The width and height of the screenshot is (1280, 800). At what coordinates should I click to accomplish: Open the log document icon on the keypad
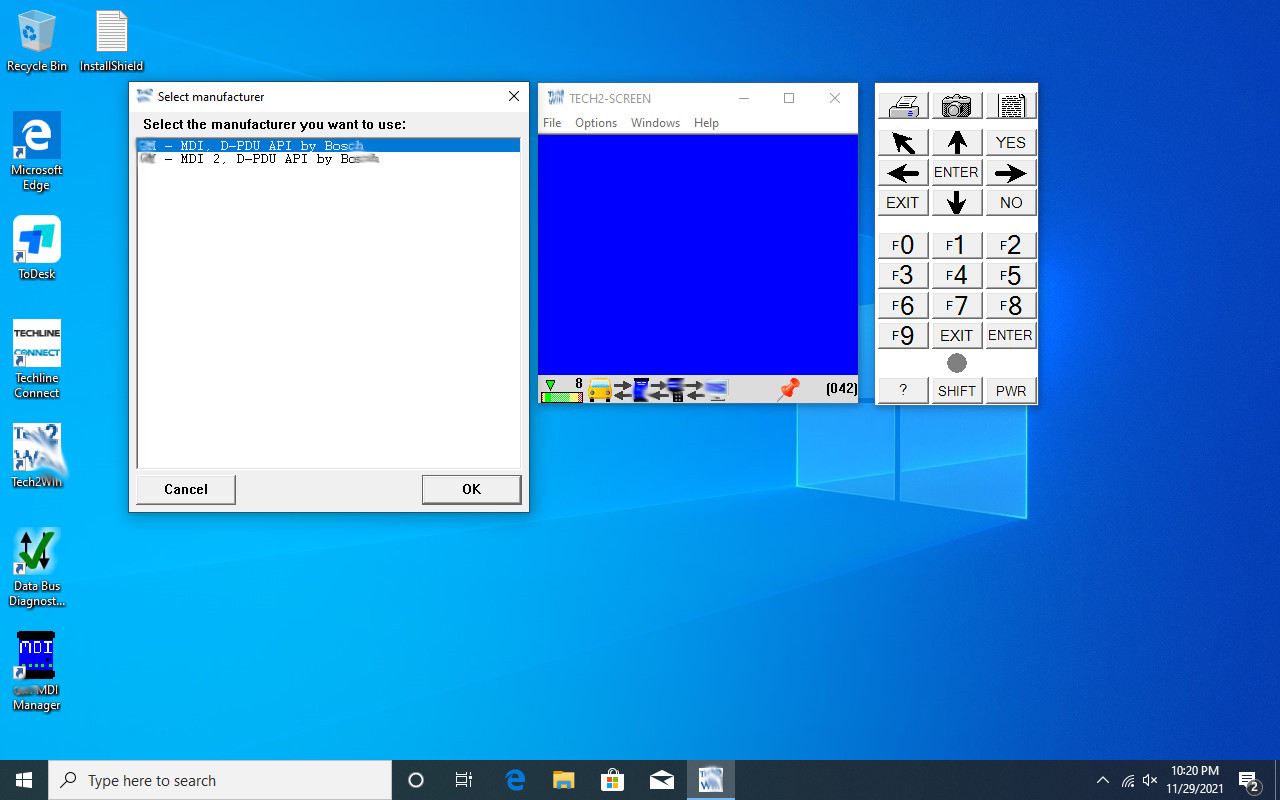coord(1011,104)
